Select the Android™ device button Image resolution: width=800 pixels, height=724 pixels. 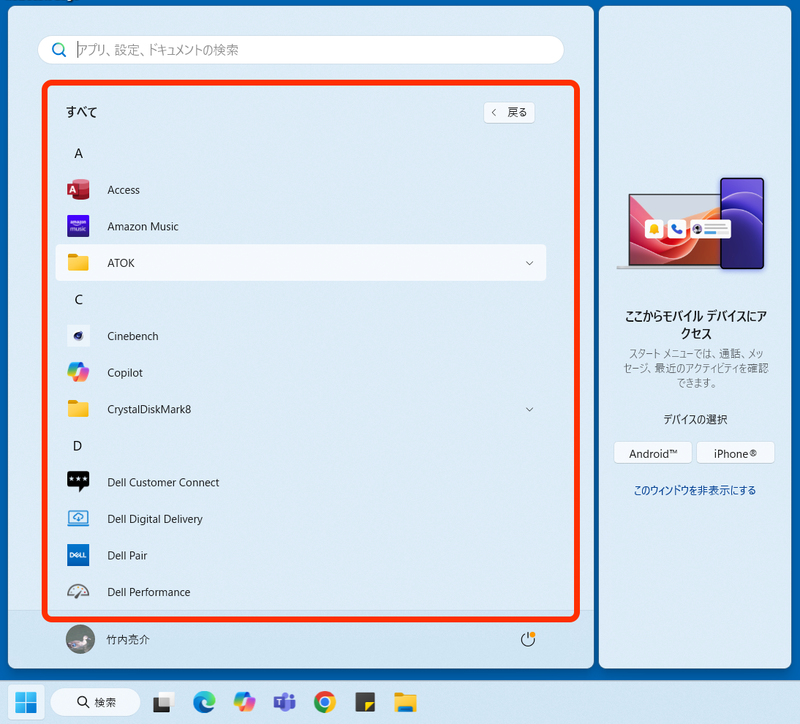(x=653, y=454)
